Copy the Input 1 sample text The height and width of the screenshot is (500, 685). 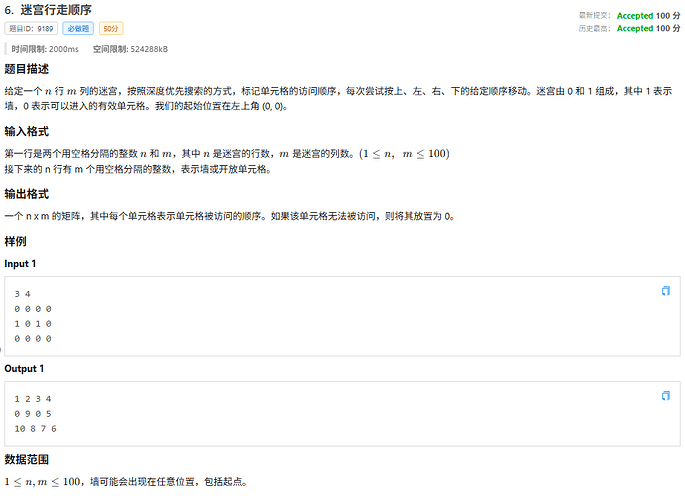pos(665,291)
